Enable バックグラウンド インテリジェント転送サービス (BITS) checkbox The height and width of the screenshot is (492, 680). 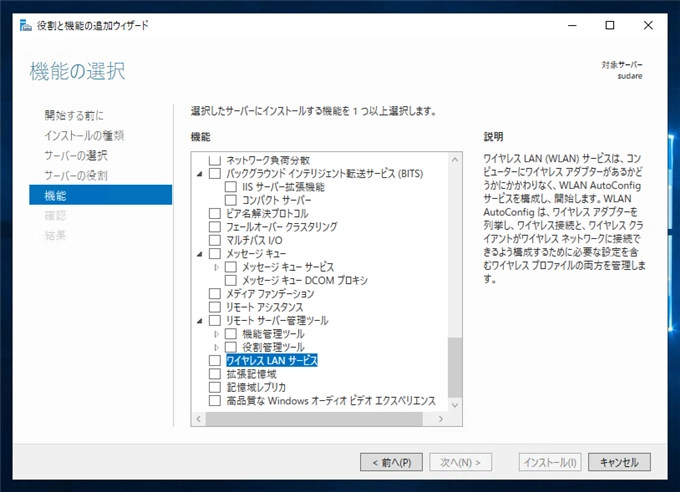[215, 174]
